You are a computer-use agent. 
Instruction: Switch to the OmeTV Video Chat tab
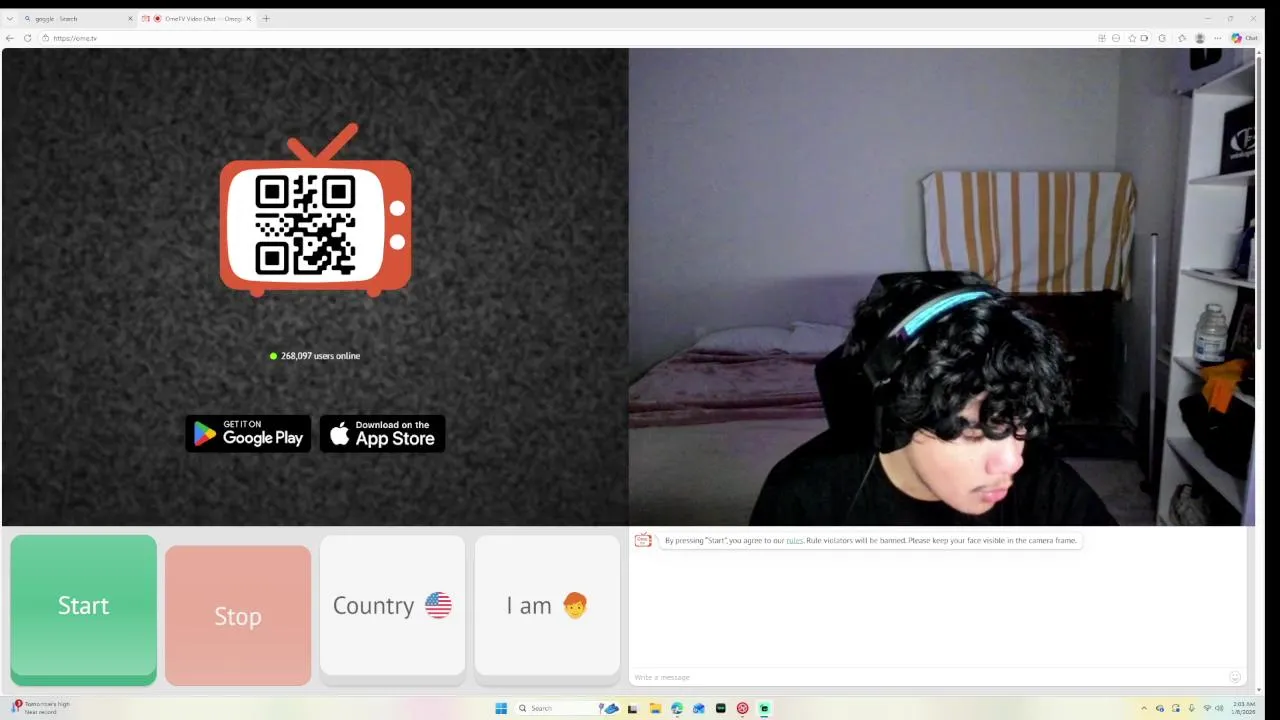pyautogui.click(x=196, y=18)
